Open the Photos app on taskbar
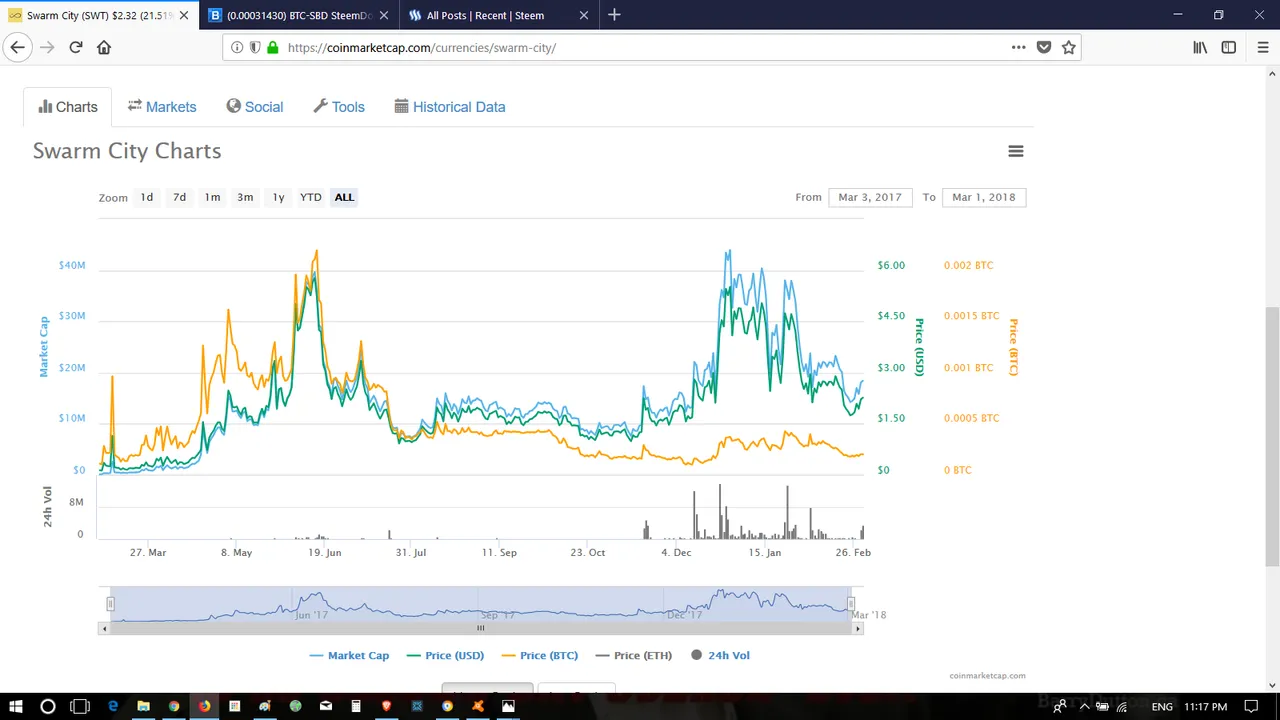 508,706
